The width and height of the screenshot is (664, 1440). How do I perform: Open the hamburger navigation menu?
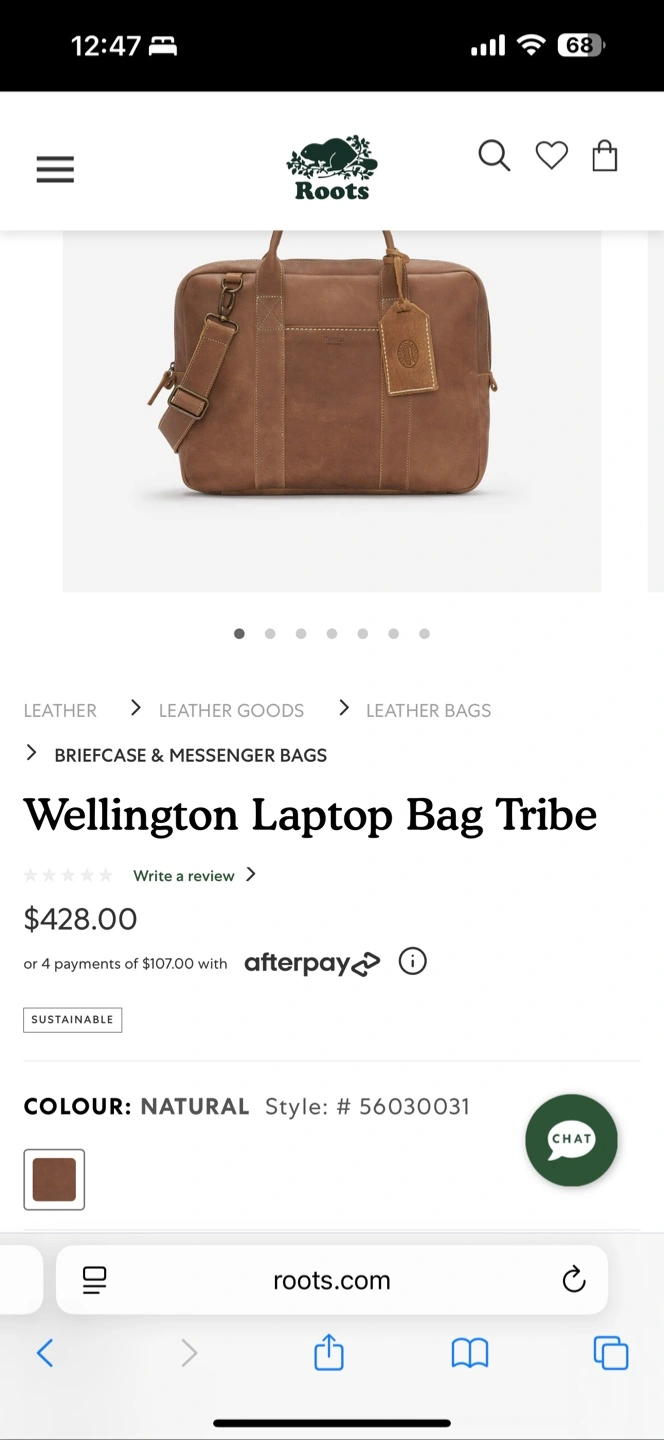[55, 170]
